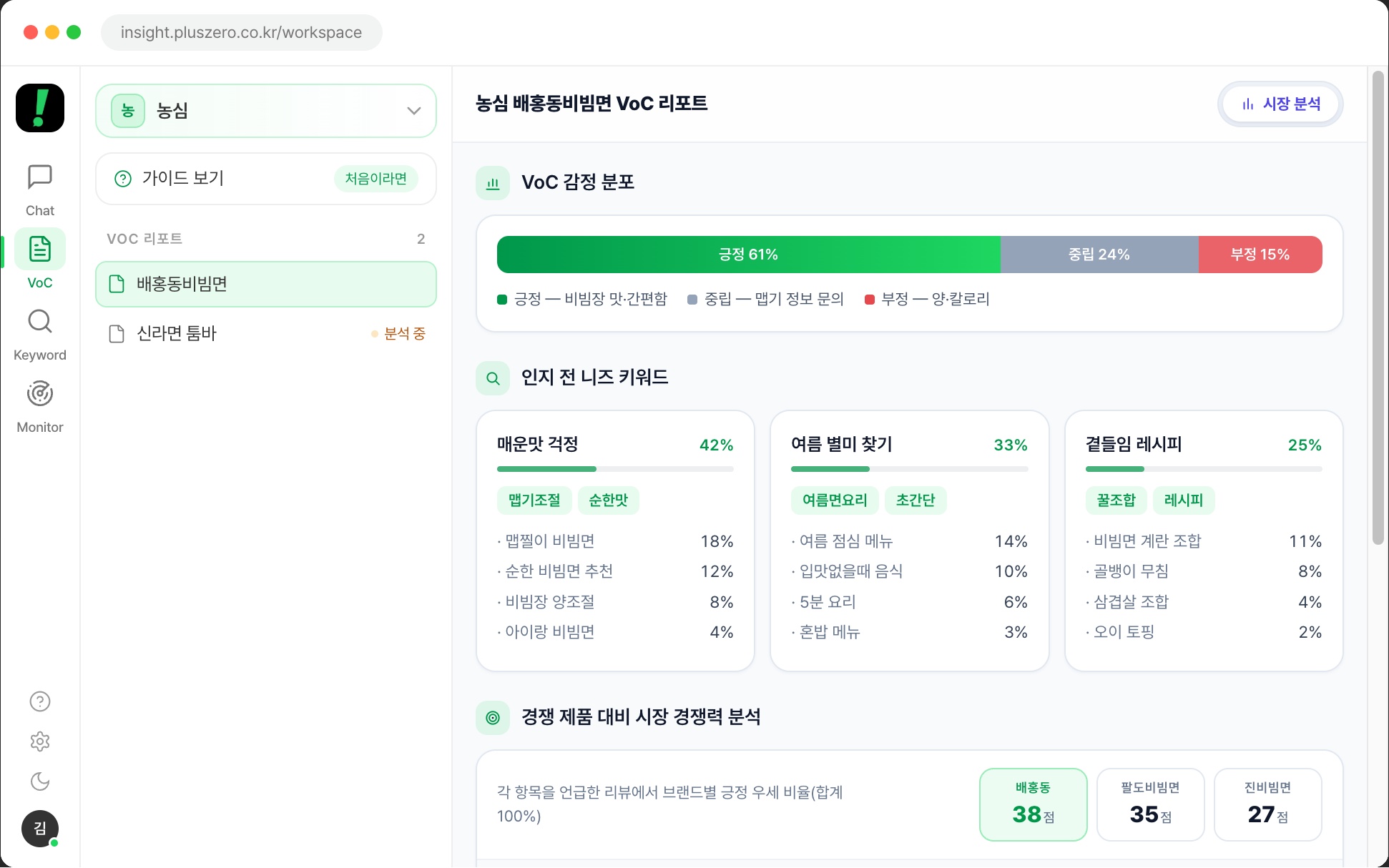Click the 여름 별미 찾기 33% progress bar

coord(910,469)
